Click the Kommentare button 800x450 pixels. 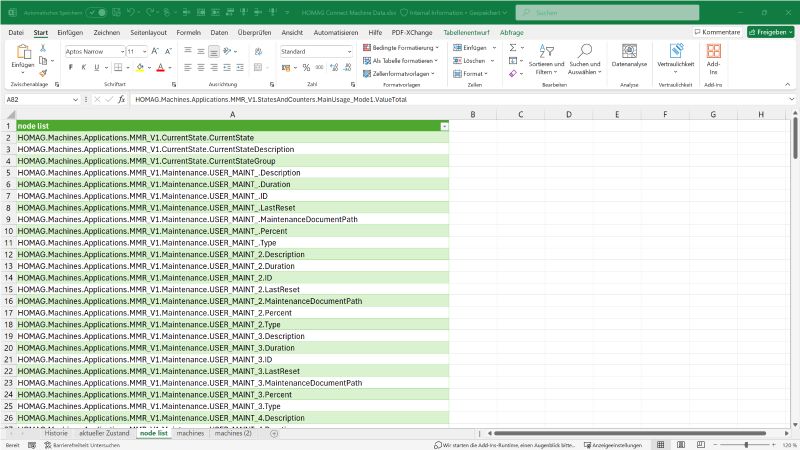pos(717,32)
